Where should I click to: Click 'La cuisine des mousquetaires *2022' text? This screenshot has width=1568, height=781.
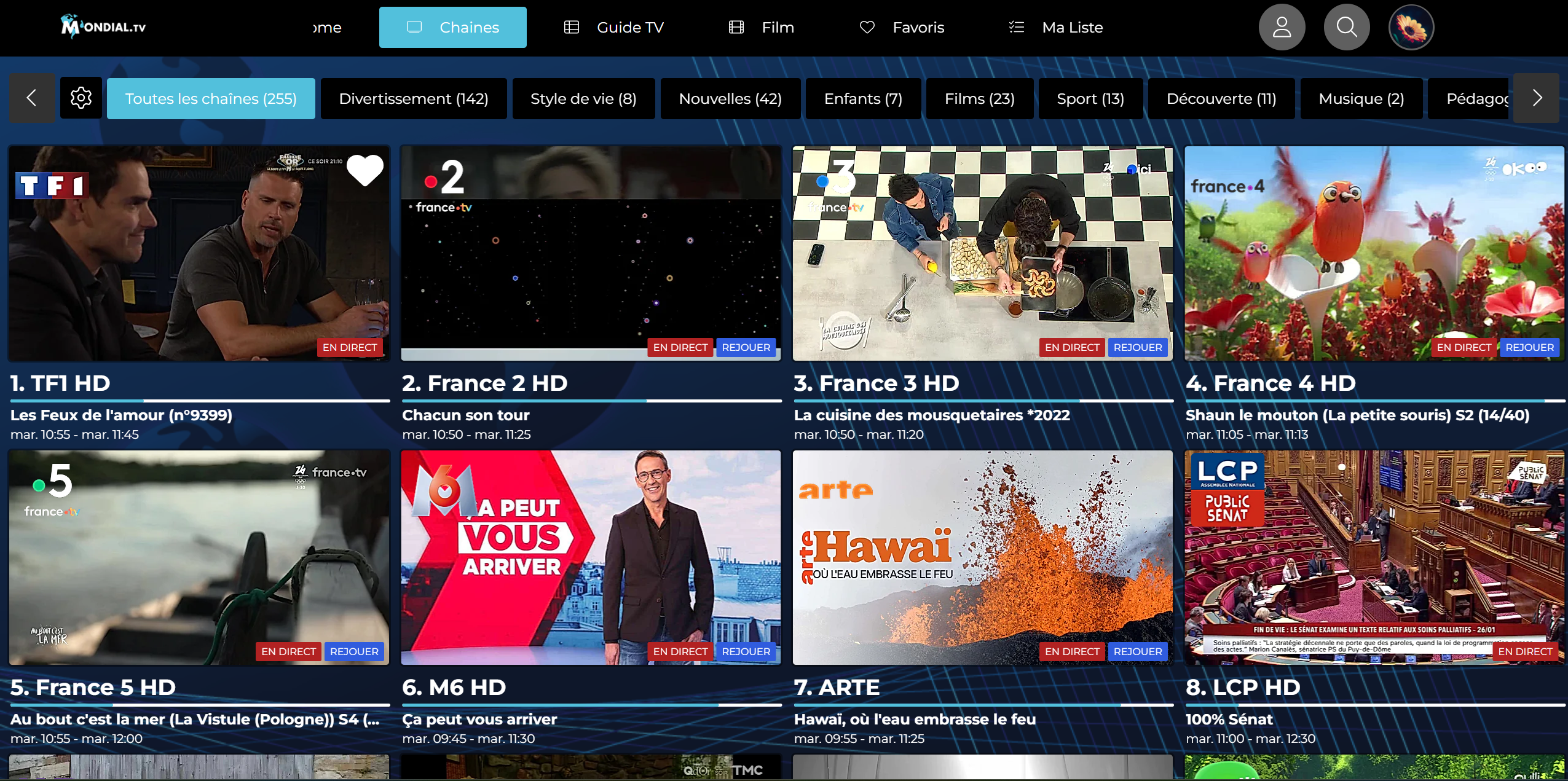[x=932, y=415]
